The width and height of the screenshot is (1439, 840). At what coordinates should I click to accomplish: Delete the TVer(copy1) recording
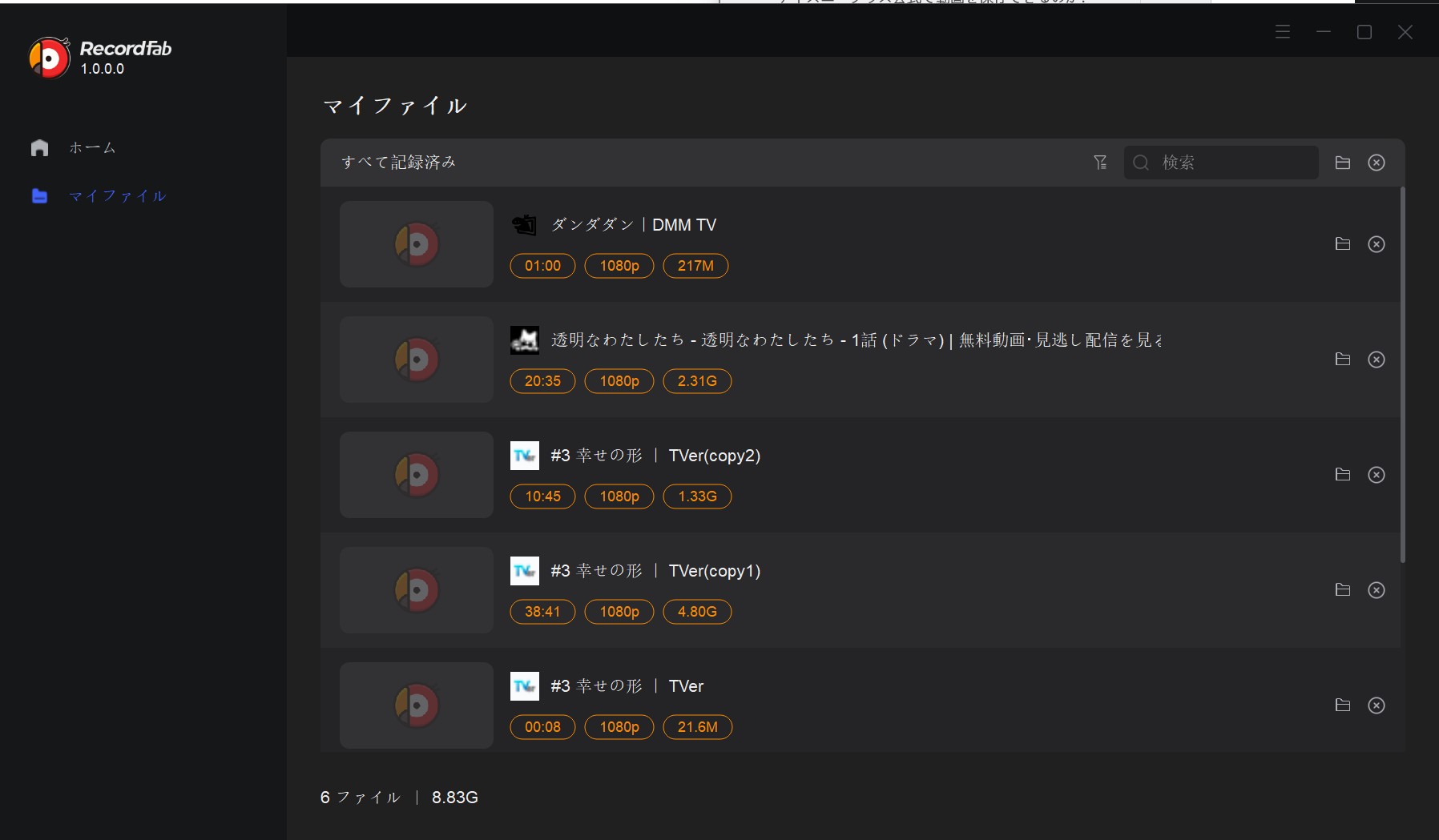[1377, 590]
